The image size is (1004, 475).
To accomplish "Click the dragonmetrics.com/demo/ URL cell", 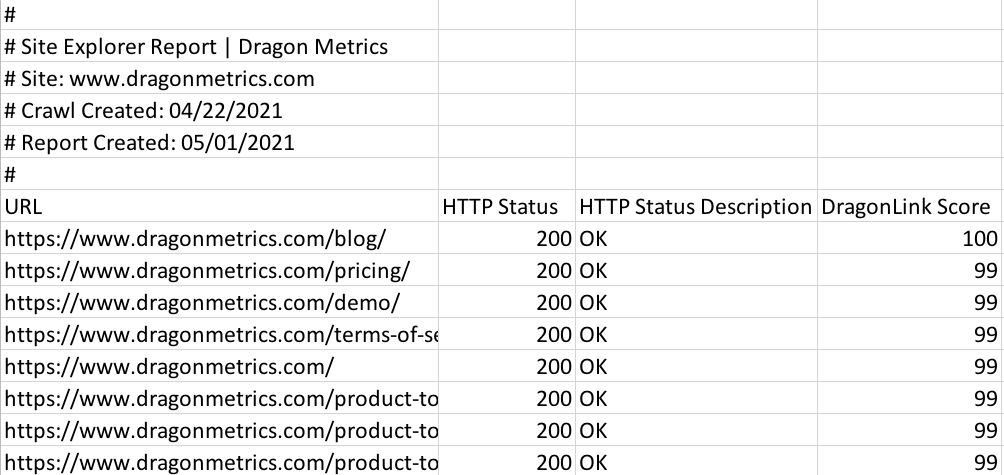I will pos(202,303).
